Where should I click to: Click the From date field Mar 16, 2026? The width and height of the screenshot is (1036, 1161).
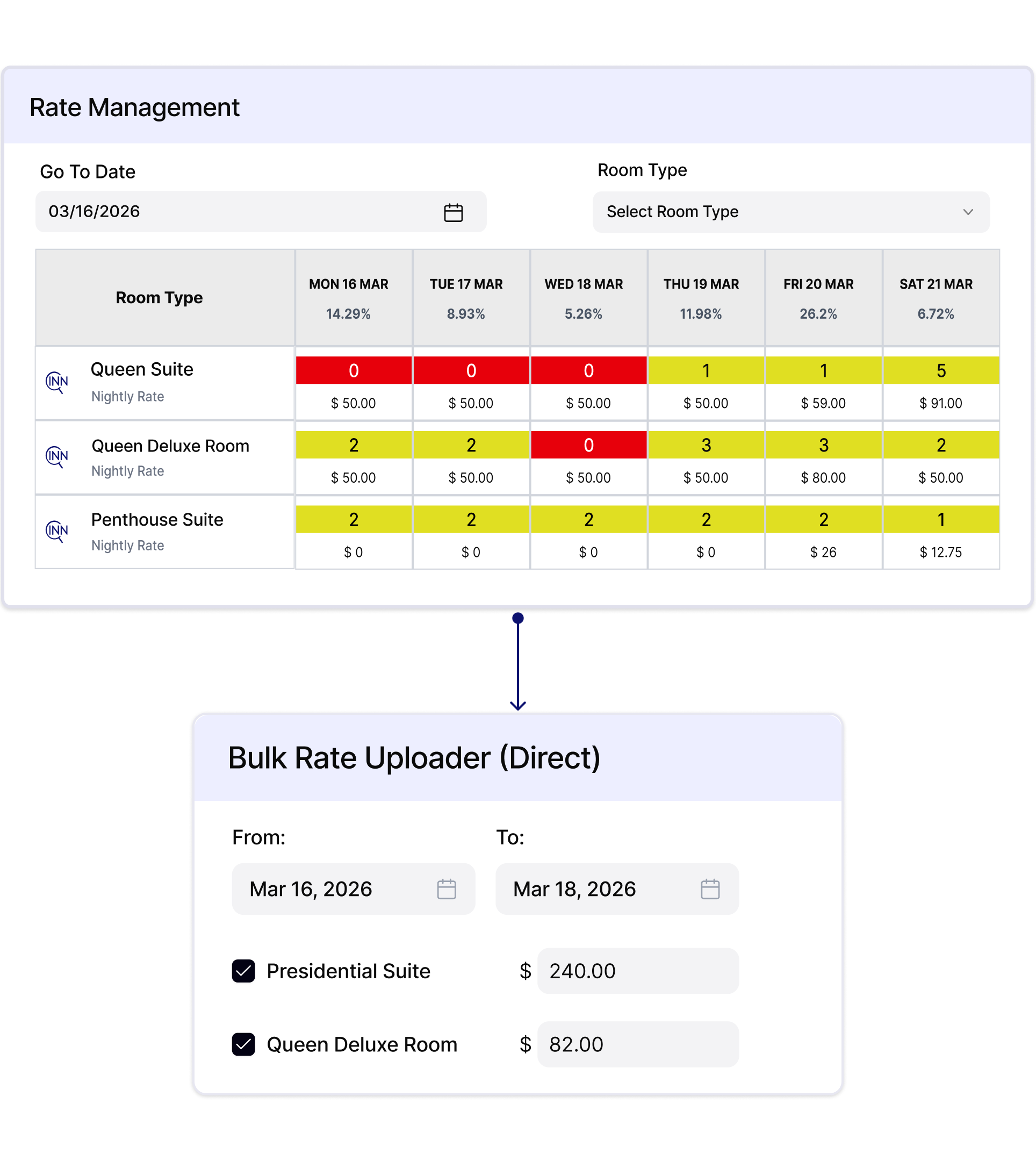[354, 889]
